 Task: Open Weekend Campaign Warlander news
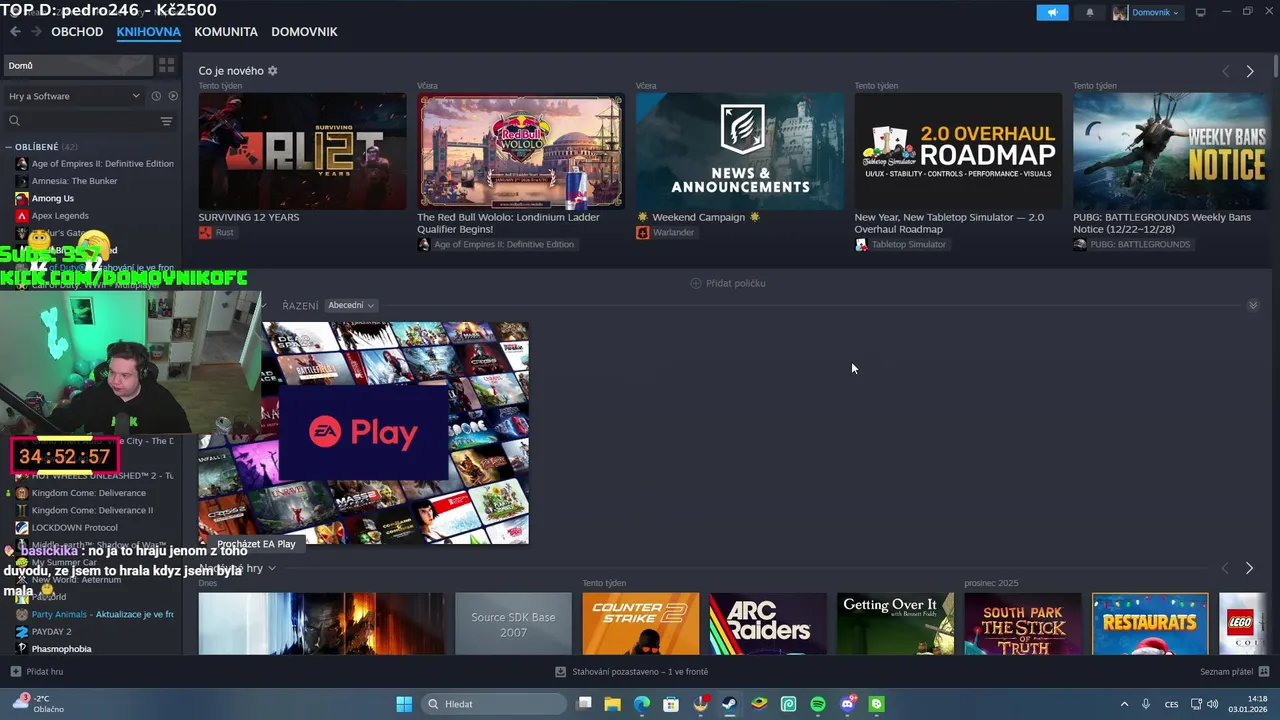click(x=740, y=151)
